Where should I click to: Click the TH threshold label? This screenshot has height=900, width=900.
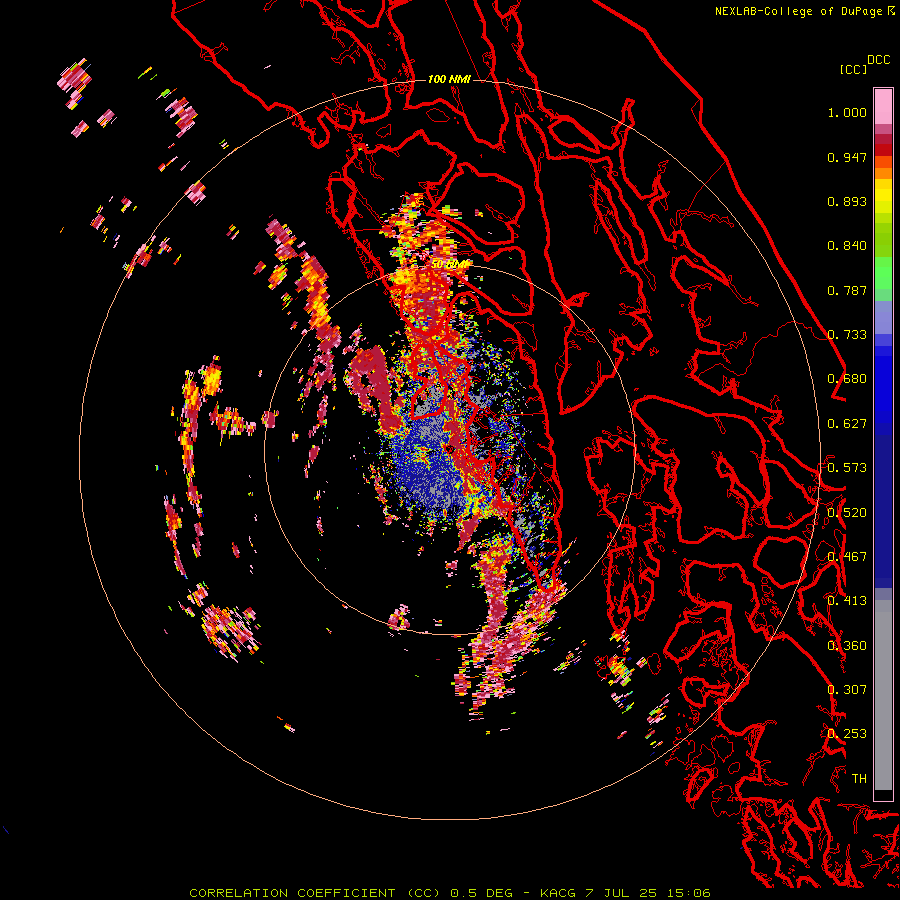pyautogui.click(x=859, y=779)
